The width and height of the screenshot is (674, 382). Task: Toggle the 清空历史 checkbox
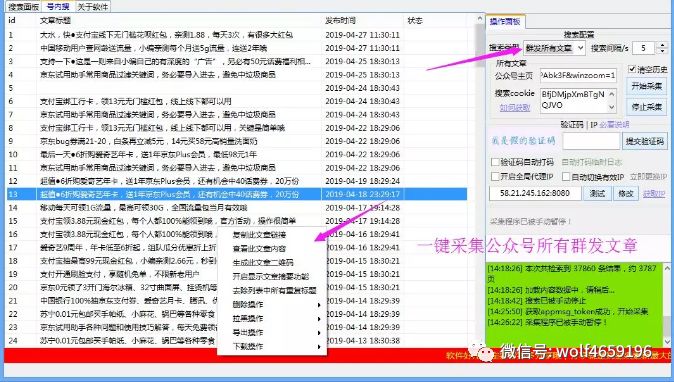coord(632,69)
